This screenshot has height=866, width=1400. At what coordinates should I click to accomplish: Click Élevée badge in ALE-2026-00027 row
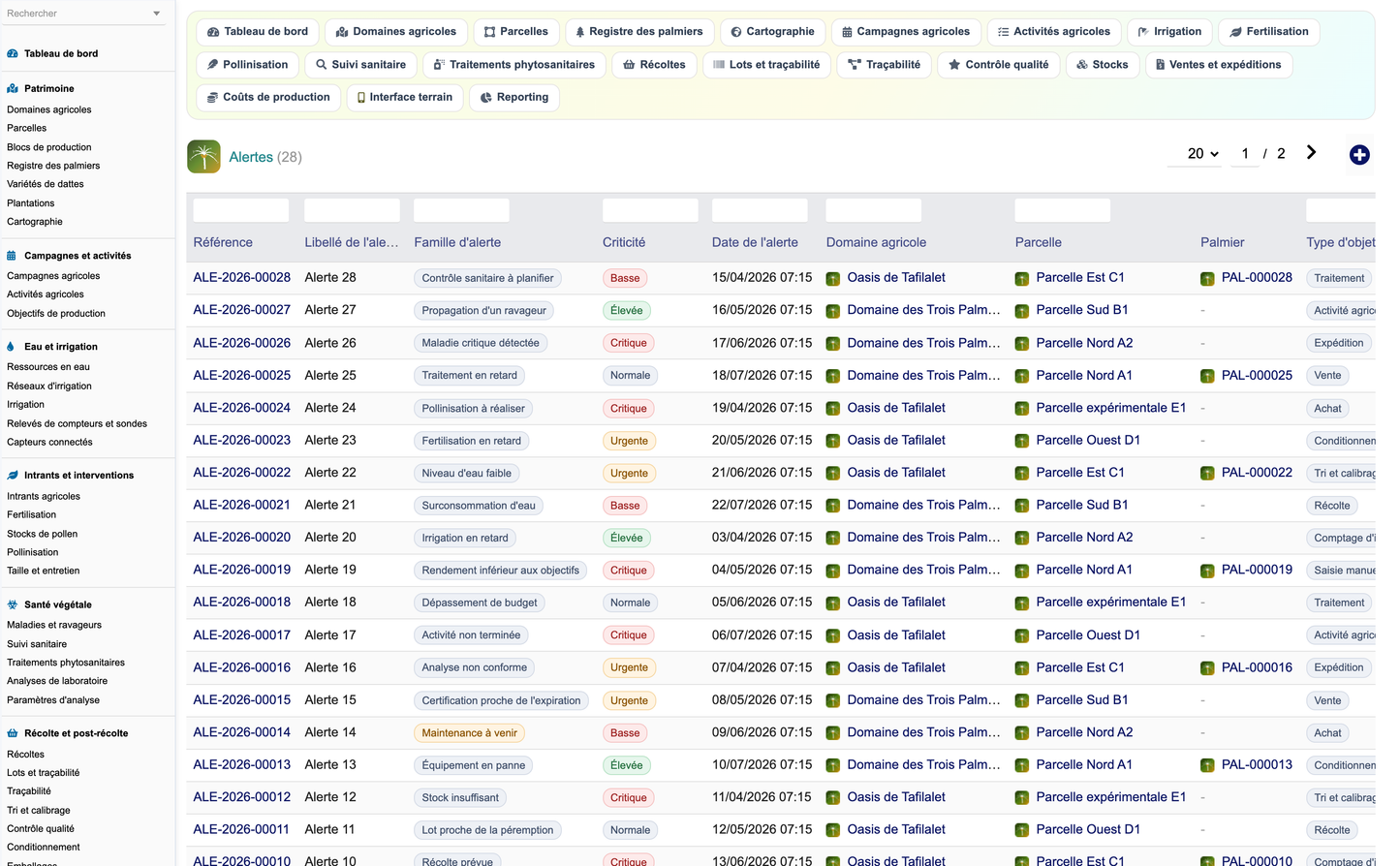point(626,311)
